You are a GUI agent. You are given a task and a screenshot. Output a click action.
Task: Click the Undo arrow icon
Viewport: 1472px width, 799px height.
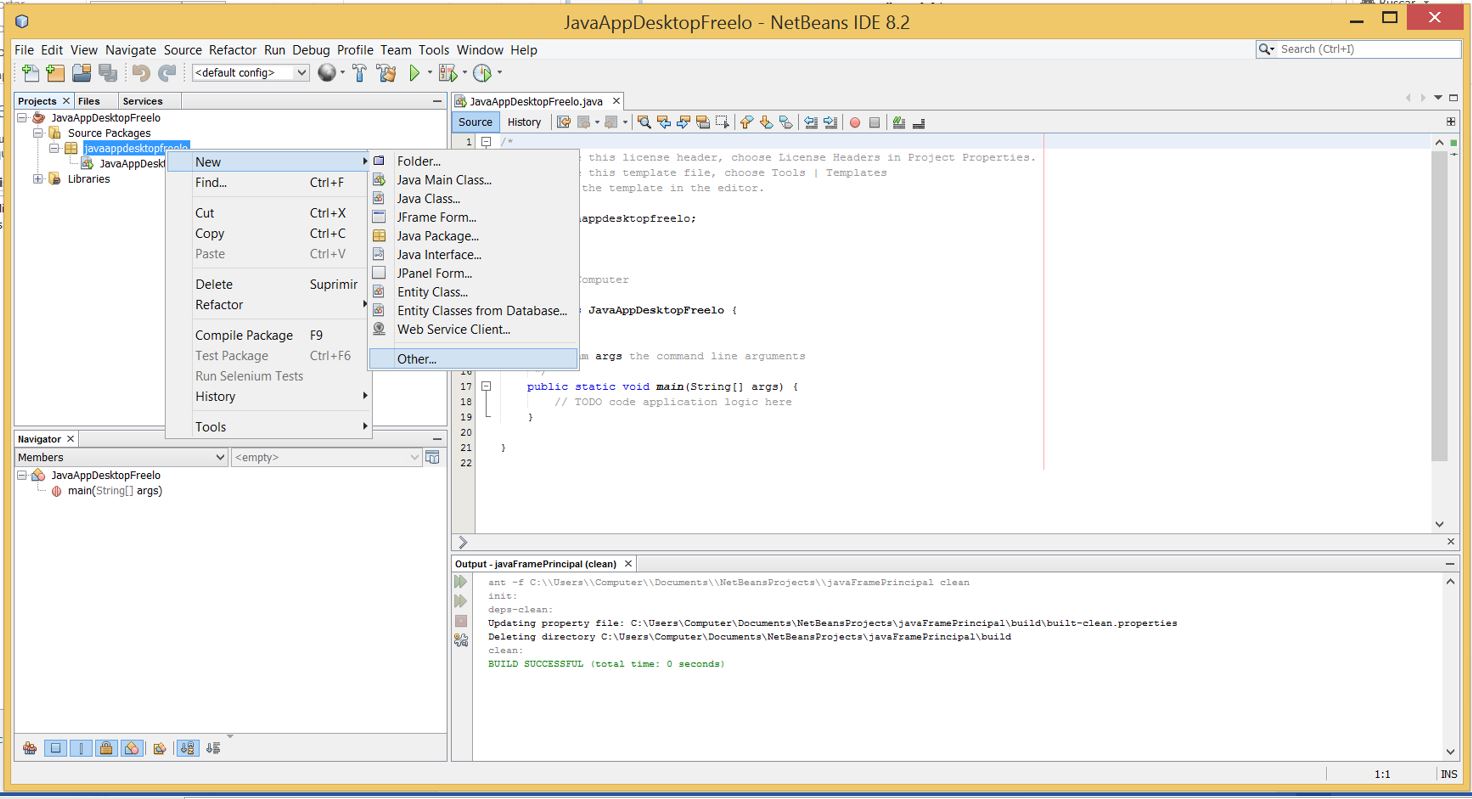point(141,73)
